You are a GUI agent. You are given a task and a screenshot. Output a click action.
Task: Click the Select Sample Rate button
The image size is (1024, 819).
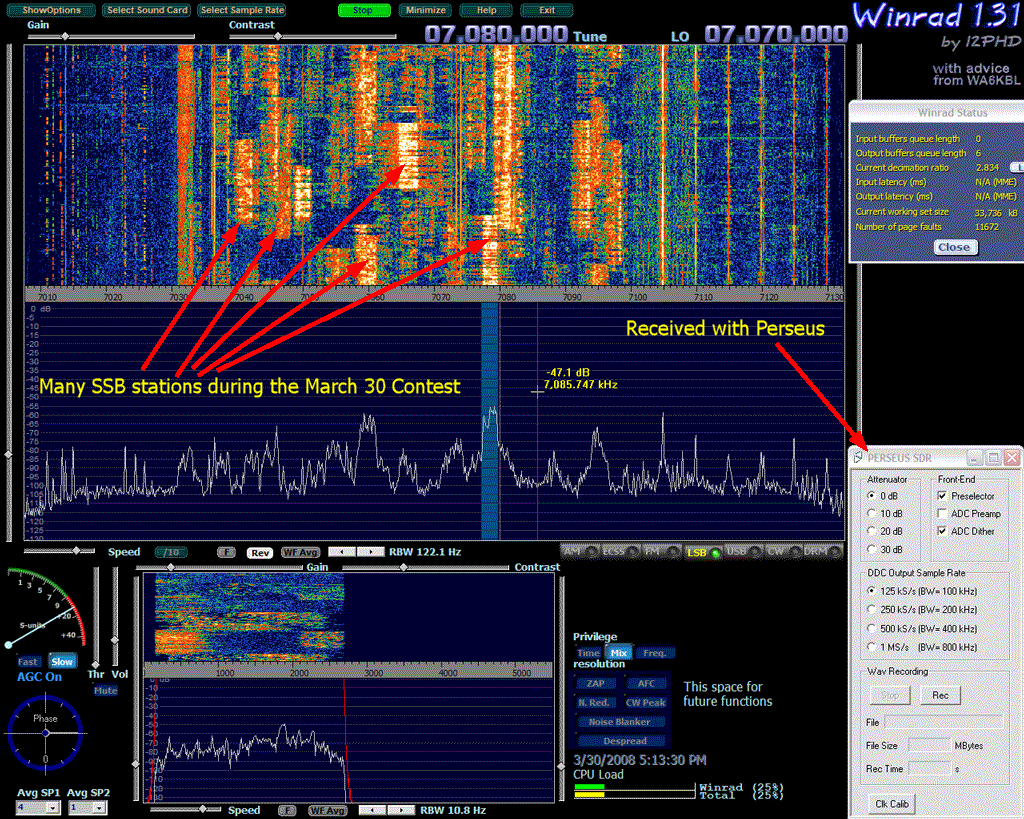click(x=242, y=10)
